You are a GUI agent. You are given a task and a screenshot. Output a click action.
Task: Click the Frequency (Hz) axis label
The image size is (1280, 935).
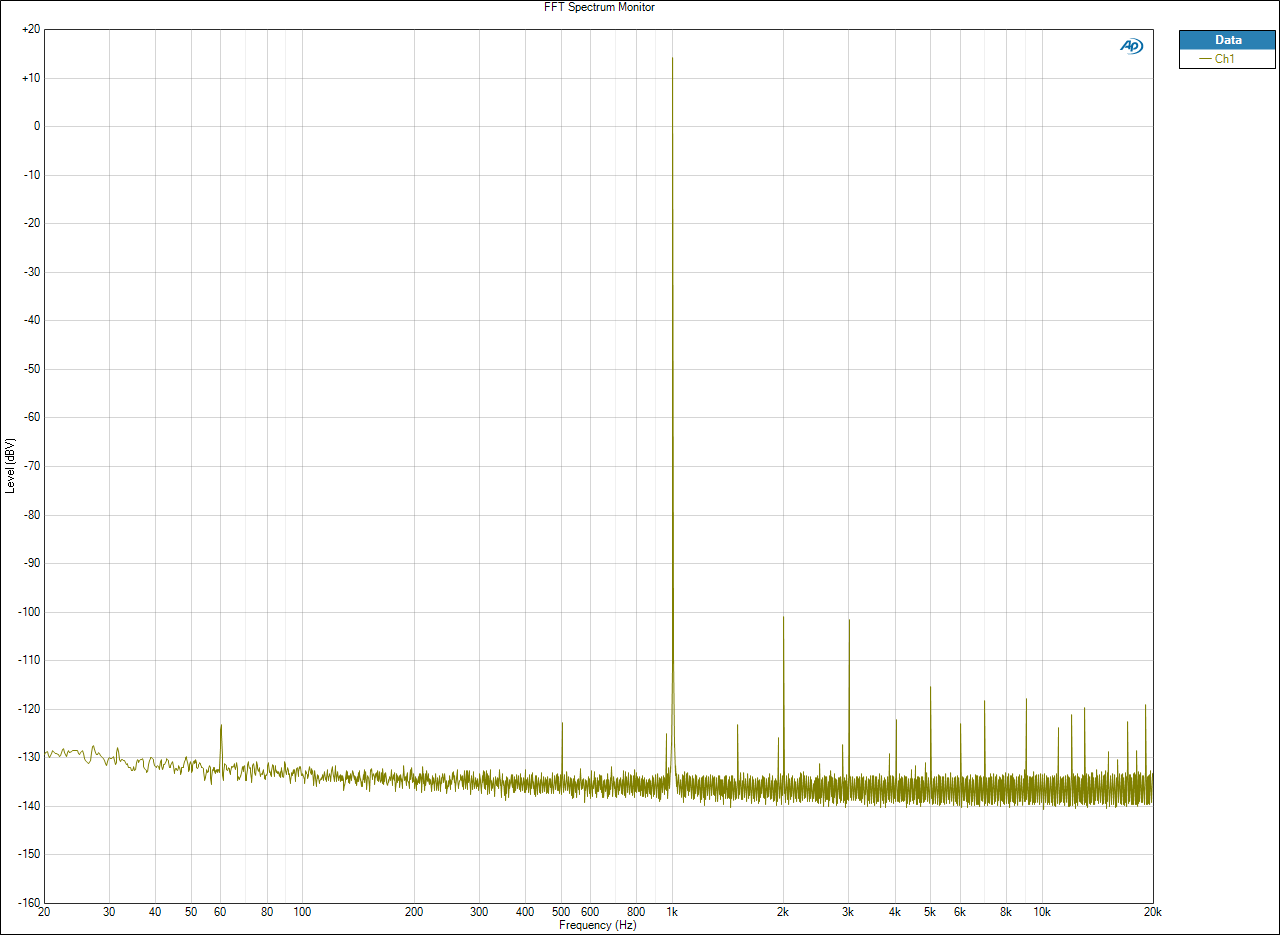[598, 926]
